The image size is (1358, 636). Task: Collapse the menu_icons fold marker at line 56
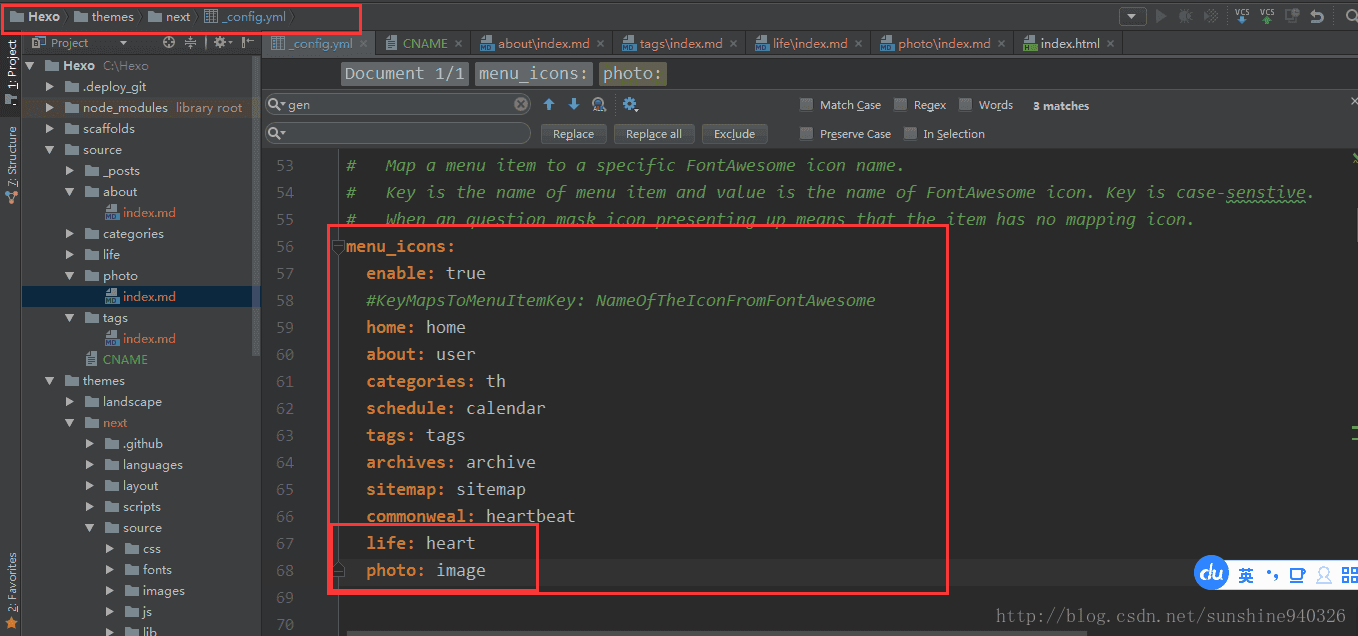pos(338,246)
